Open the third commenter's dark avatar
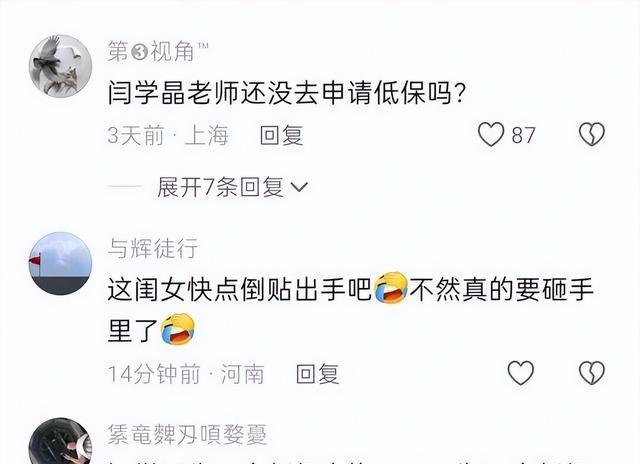The height and width of the screenshot is (464, 640). 60,441
